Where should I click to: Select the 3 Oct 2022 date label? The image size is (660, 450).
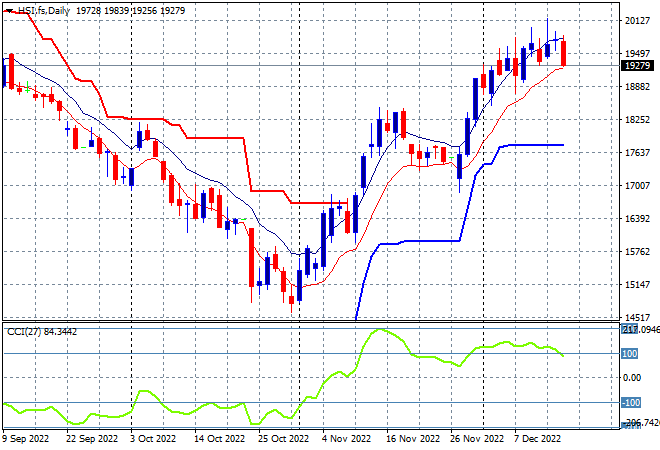(x=153, y=439)
